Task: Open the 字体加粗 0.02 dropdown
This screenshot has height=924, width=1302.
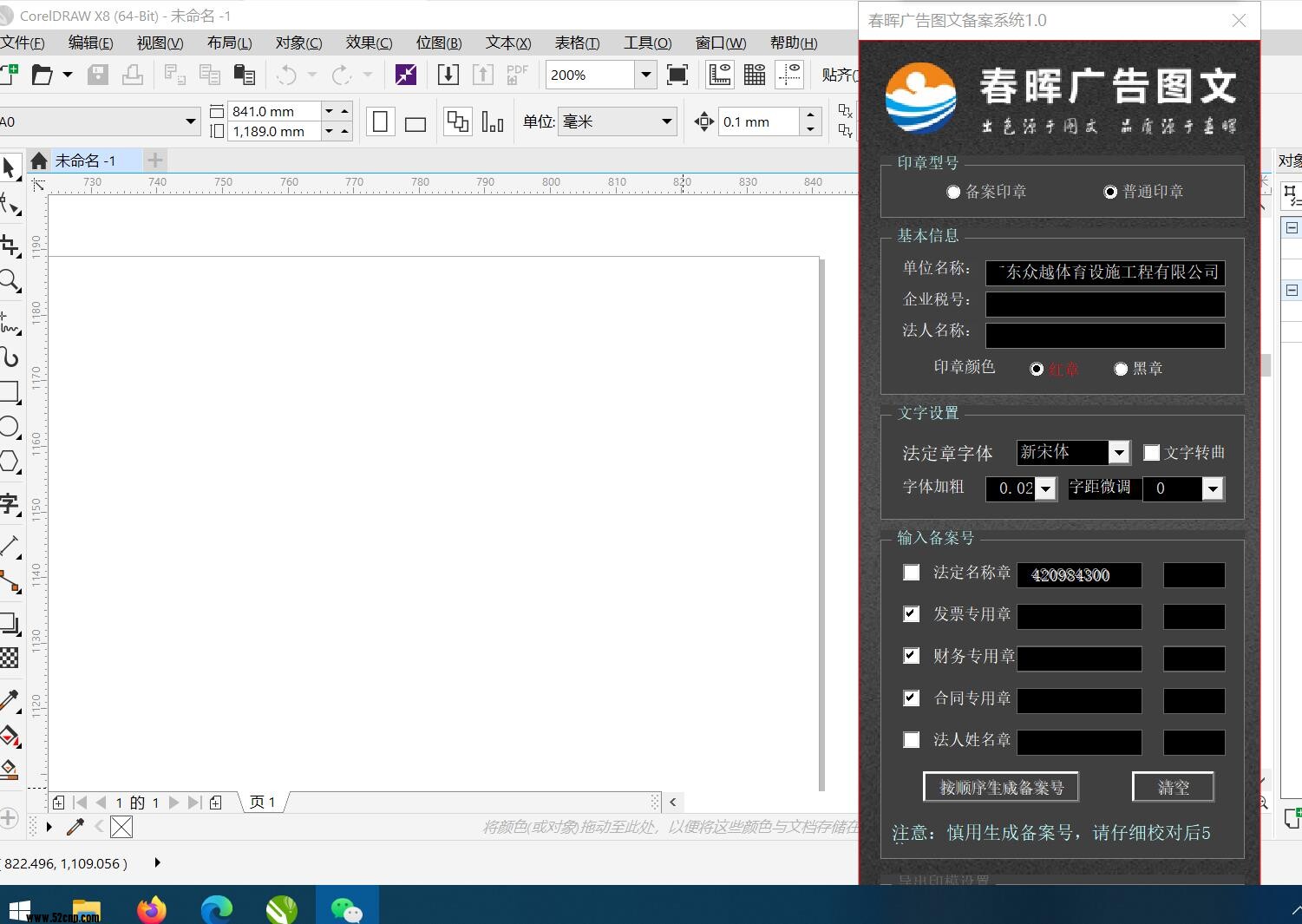Action: click(1046, 489)
